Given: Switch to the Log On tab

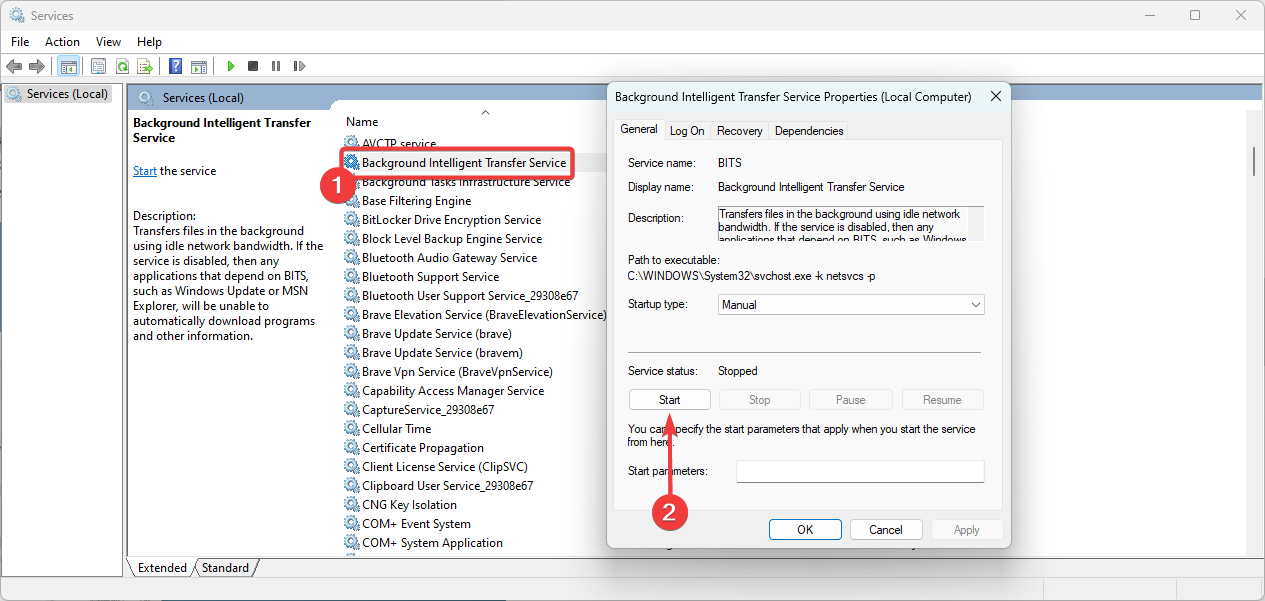Looking at the screenshot, I should click(x=687, y=131).
